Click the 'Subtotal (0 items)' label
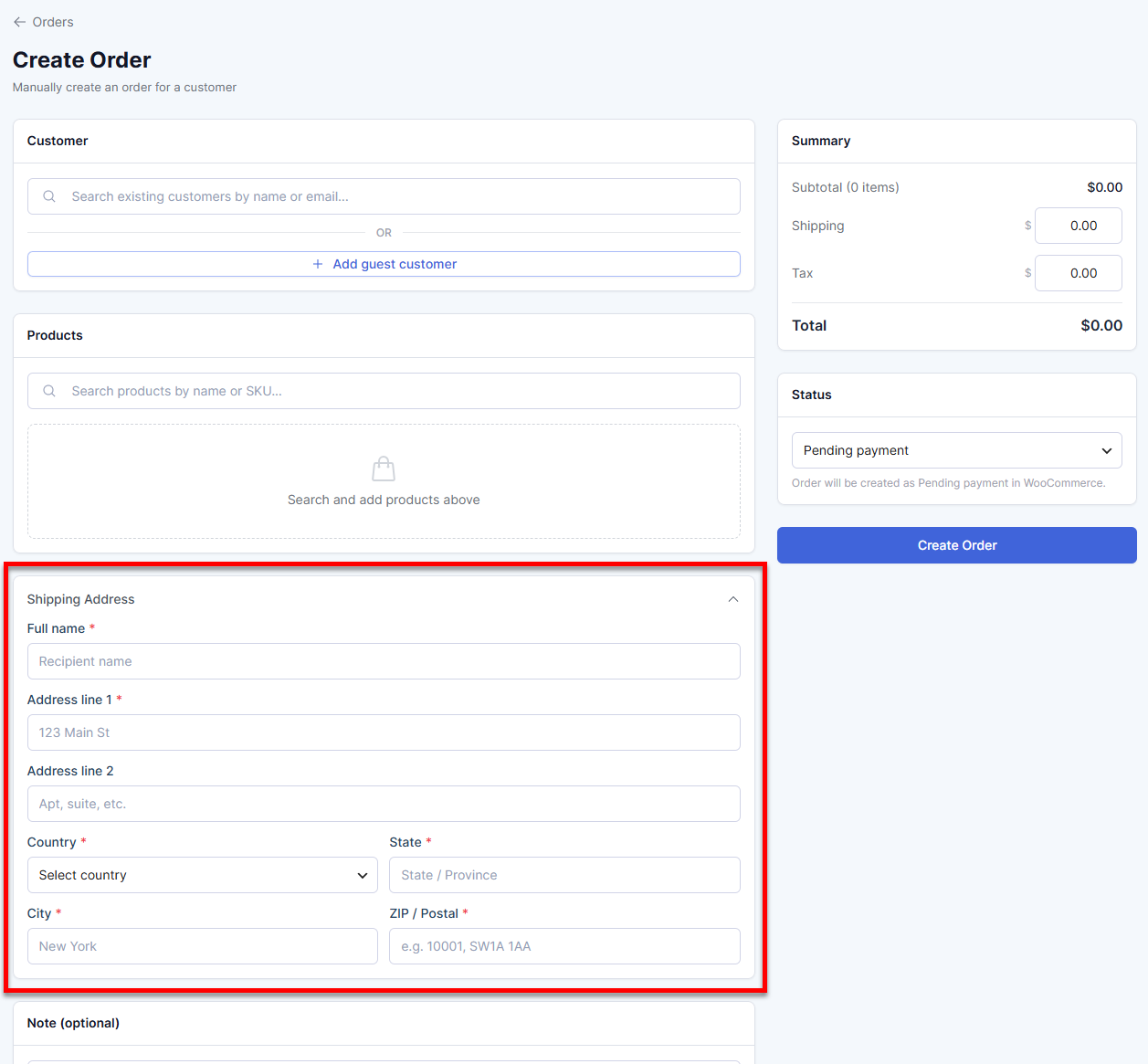 pyautogui.click(x=846, y=187)
